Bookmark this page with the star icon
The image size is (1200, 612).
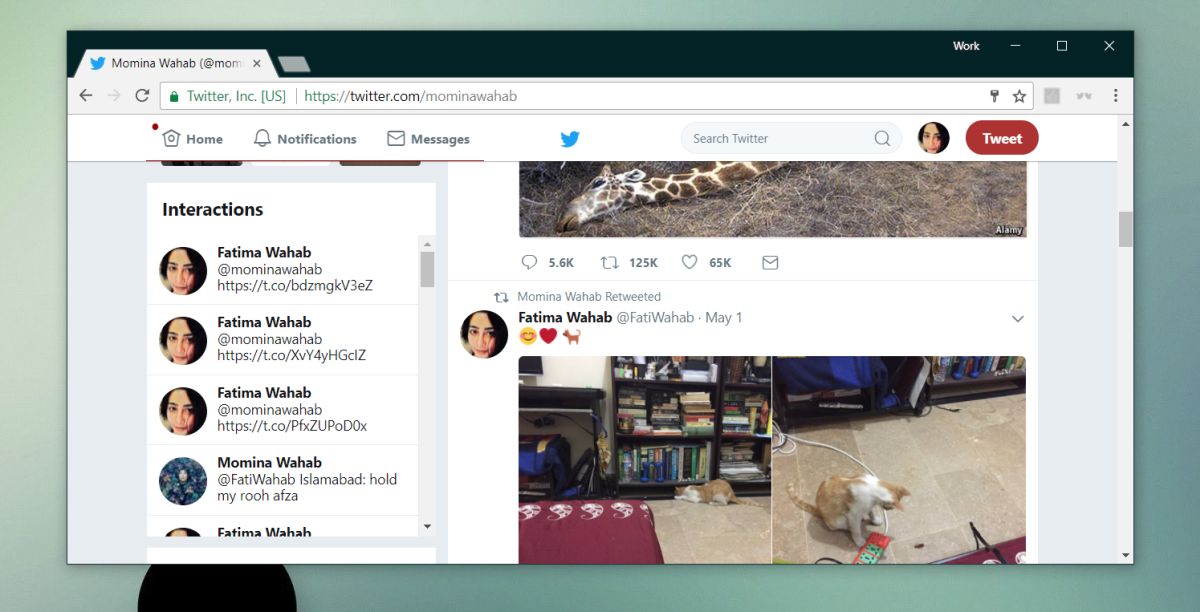pyautogui.click(x=1019, y=96)
